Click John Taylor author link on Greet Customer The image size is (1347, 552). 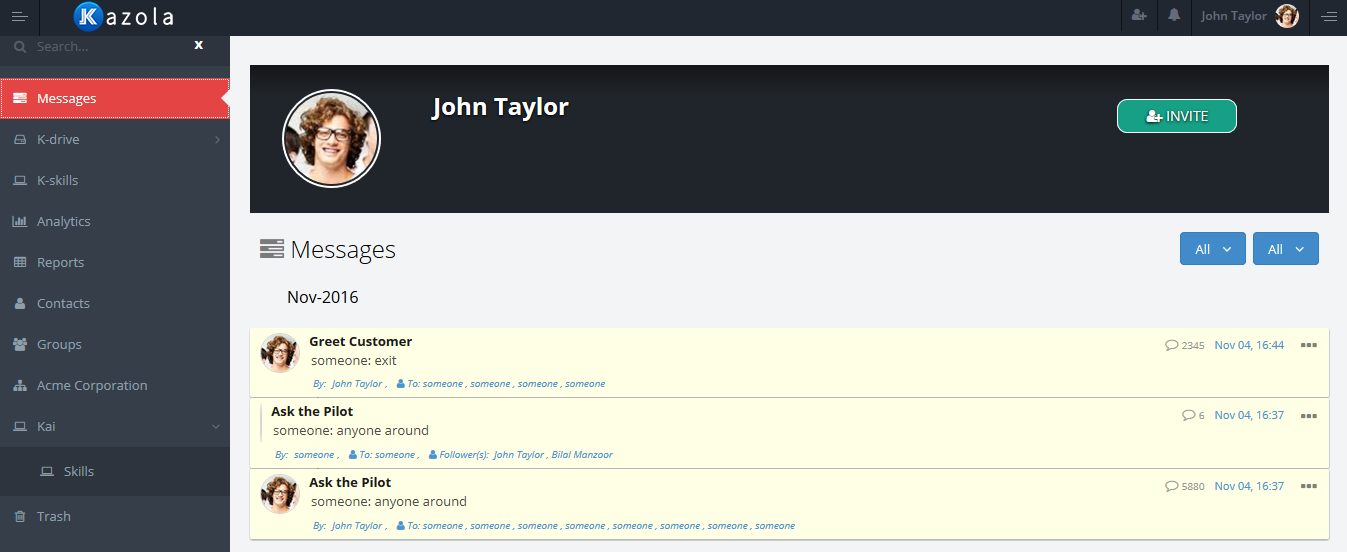[357, 384]
